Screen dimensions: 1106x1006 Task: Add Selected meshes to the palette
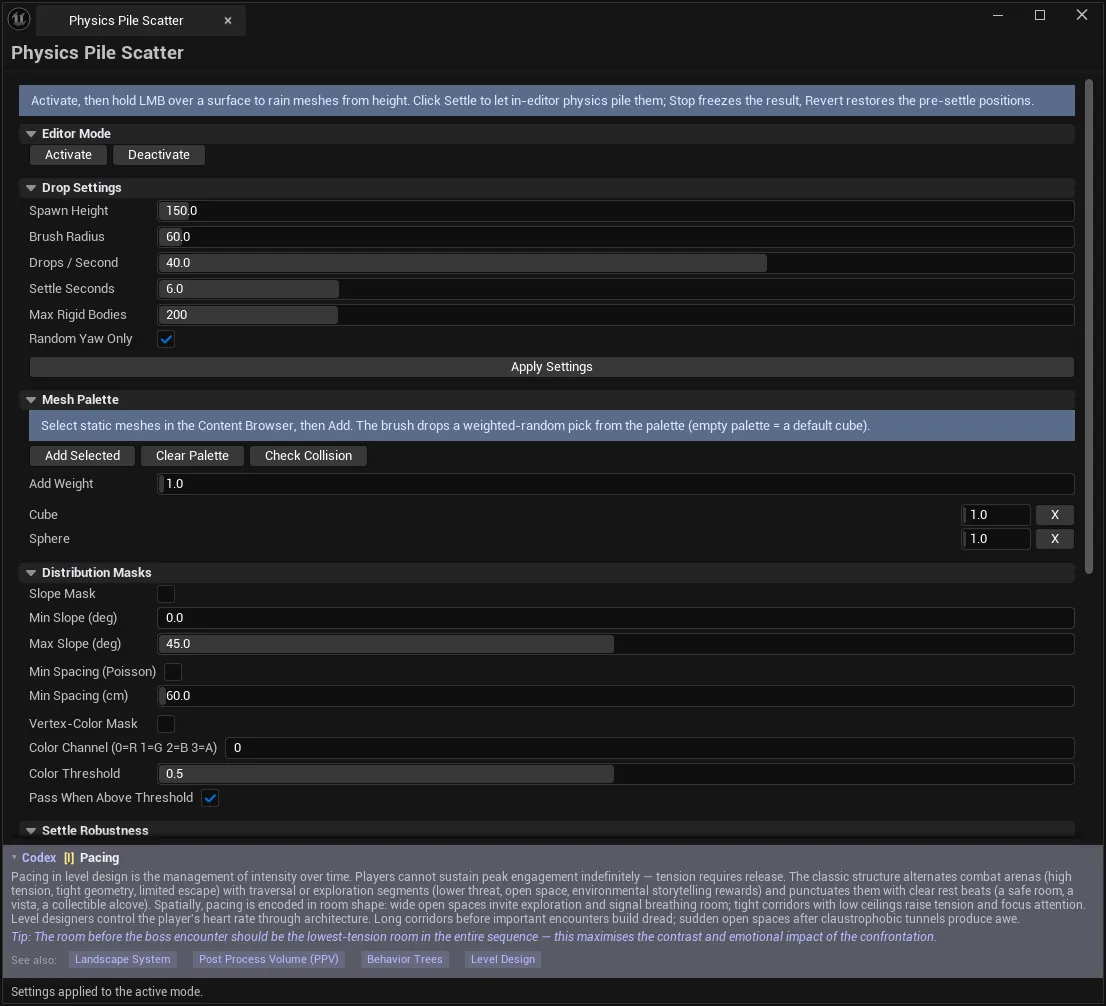(x=83, y=456)
